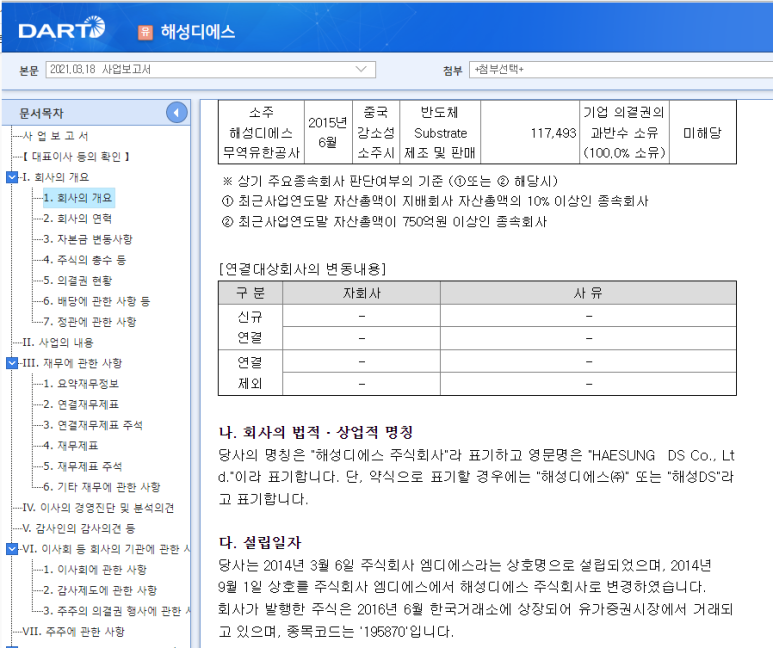Click the 미해당 table cell

(702, 133)
